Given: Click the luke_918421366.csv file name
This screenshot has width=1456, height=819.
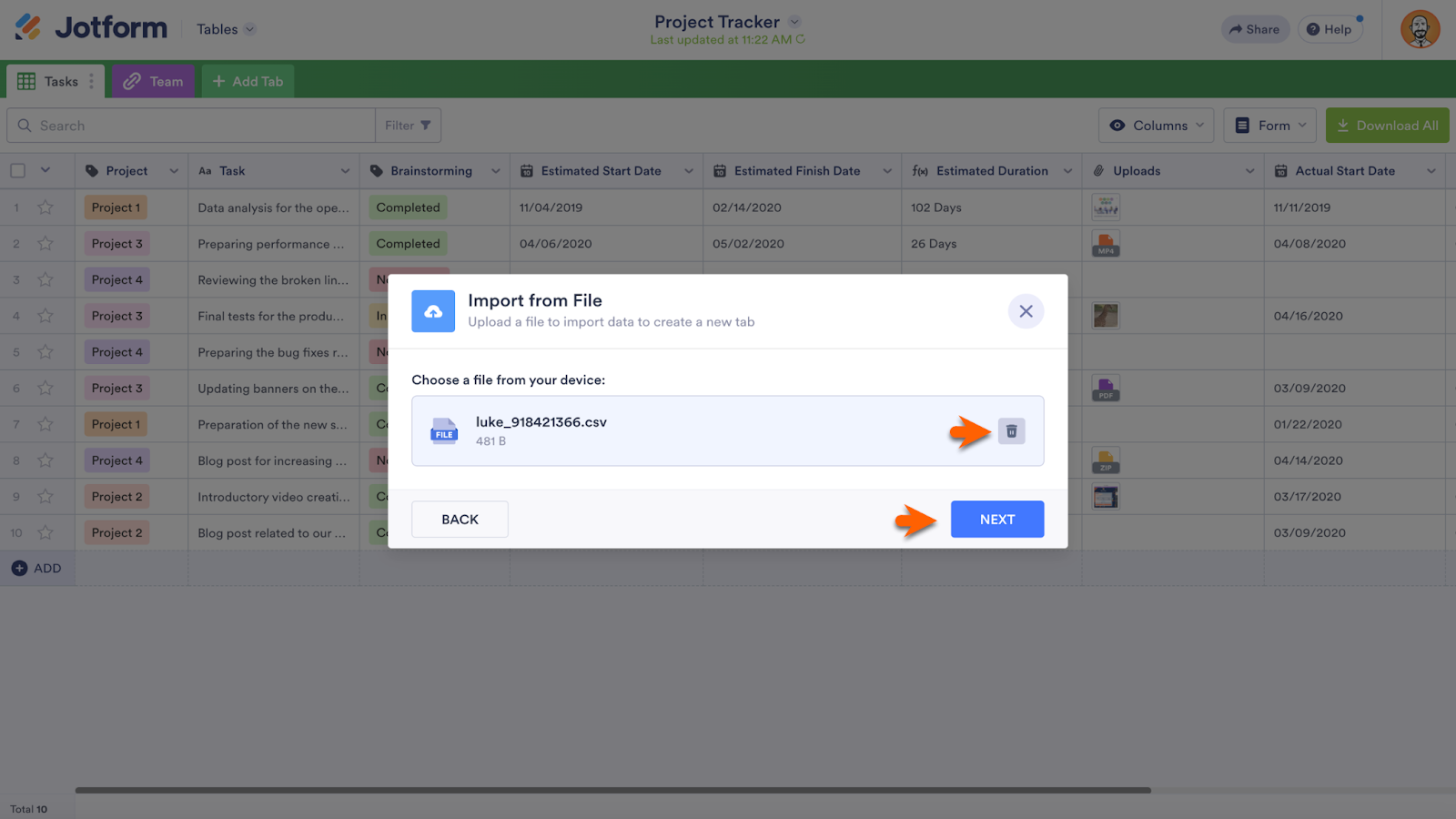Looking at the screenshot, I should (x=541, y=422).
